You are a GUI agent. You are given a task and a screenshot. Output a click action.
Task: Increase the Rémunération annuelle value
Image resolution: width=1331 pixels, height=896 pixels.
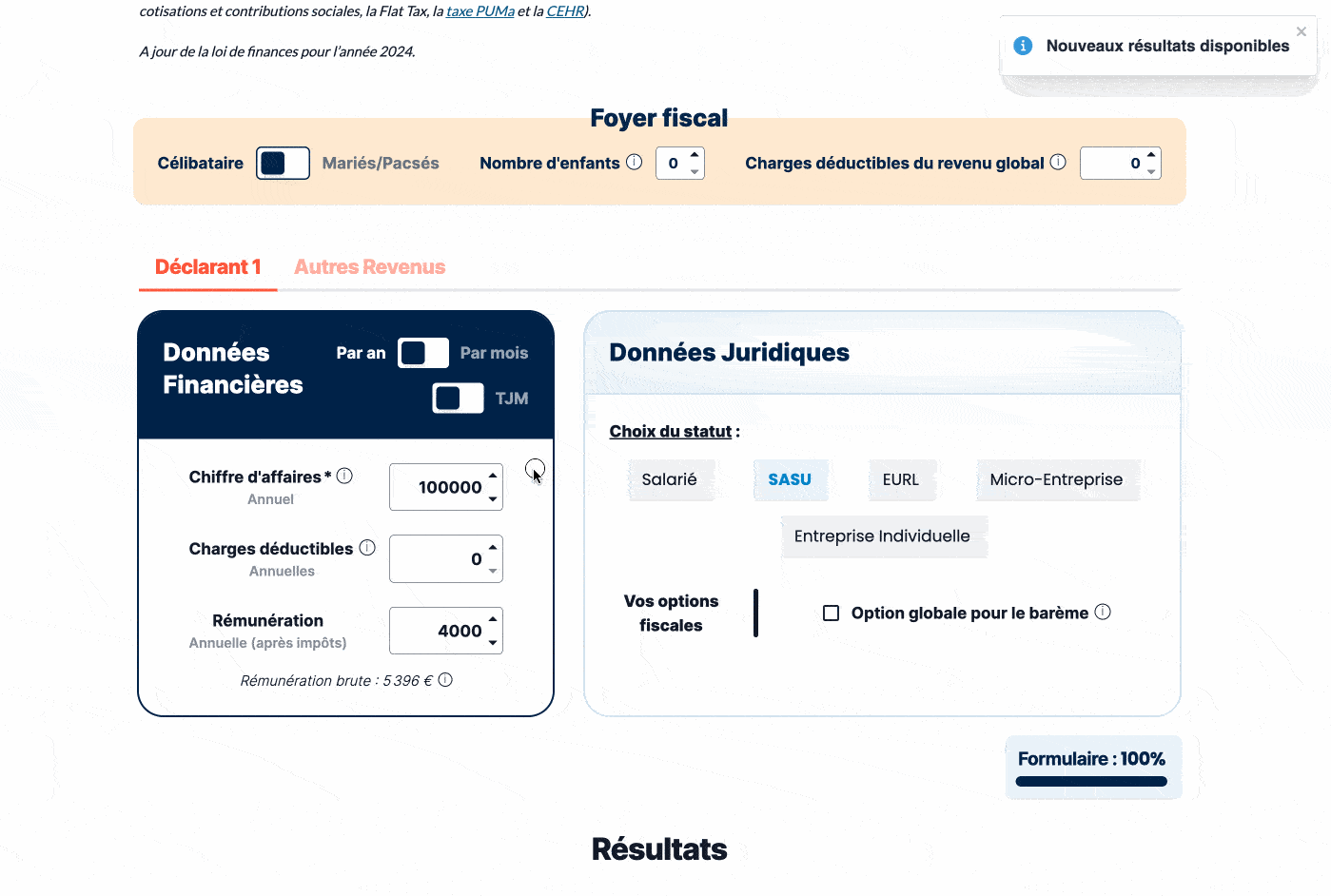click(x=493, y=621)
